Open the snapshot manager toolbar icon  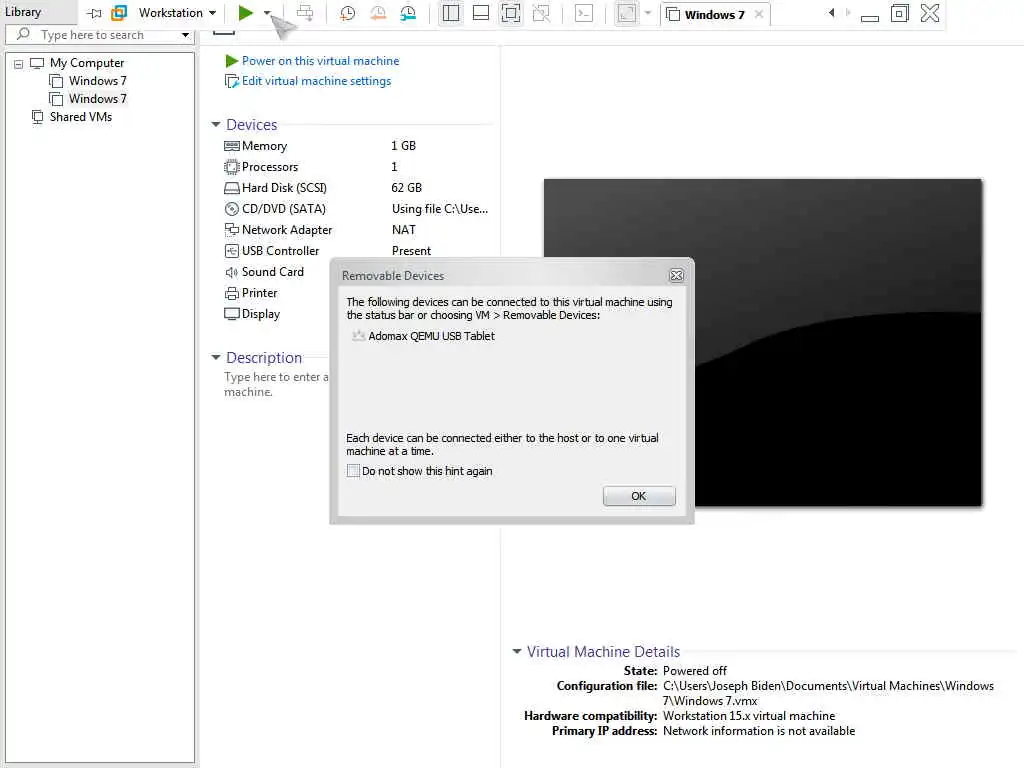pyautogui.click(x=408, y=13)
